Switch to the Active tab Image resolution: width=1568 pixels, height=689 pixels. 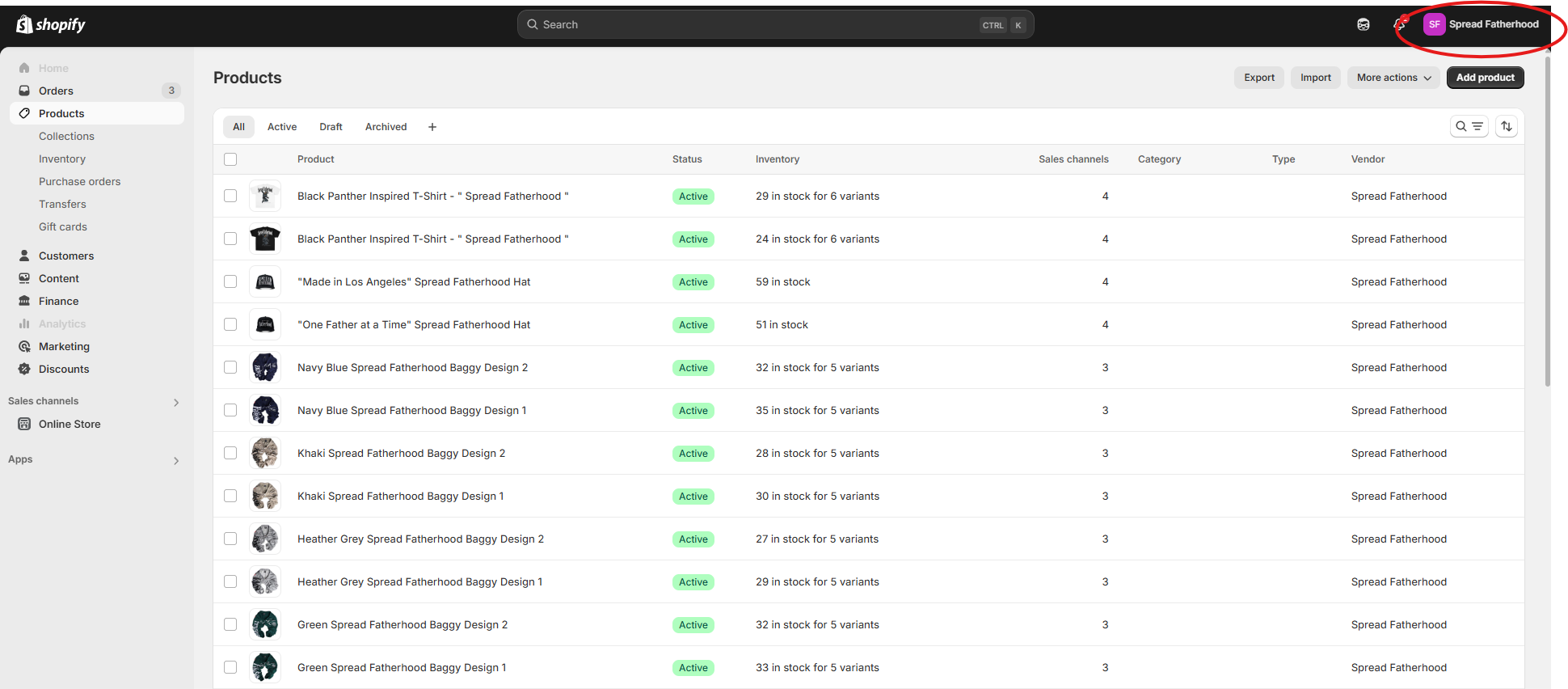pyautogui.click(x=282, y=127)
